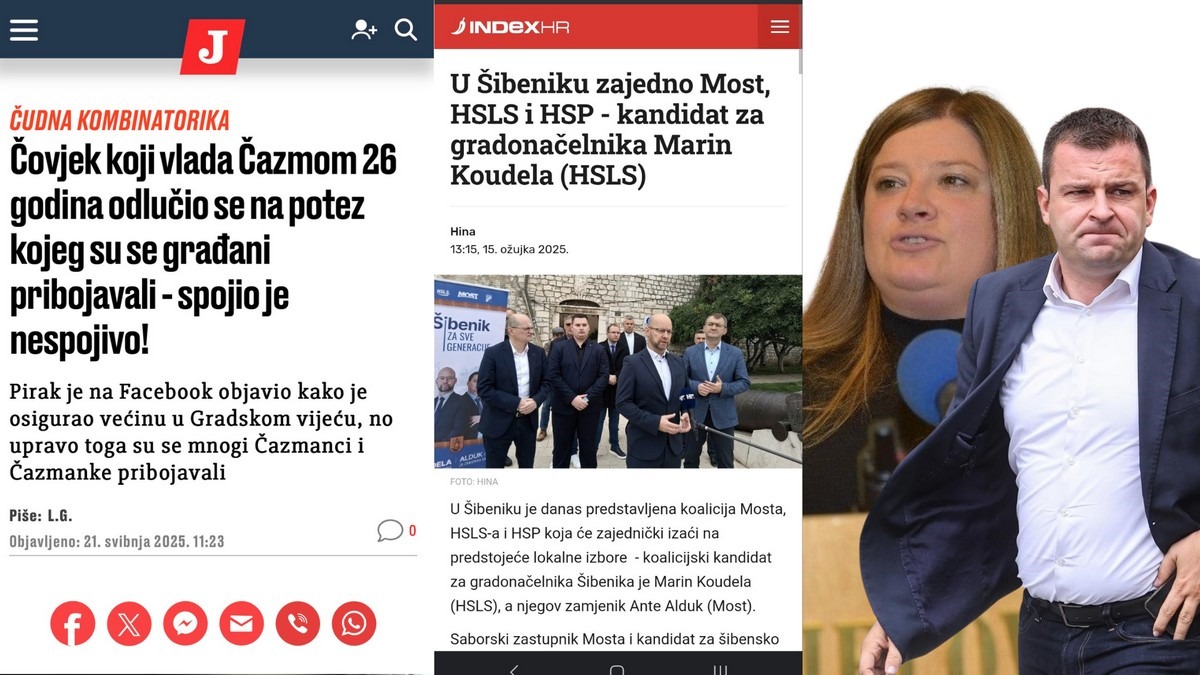Share article by email icon
Viewport: 1200px width, 675px height.
(241, 623)
